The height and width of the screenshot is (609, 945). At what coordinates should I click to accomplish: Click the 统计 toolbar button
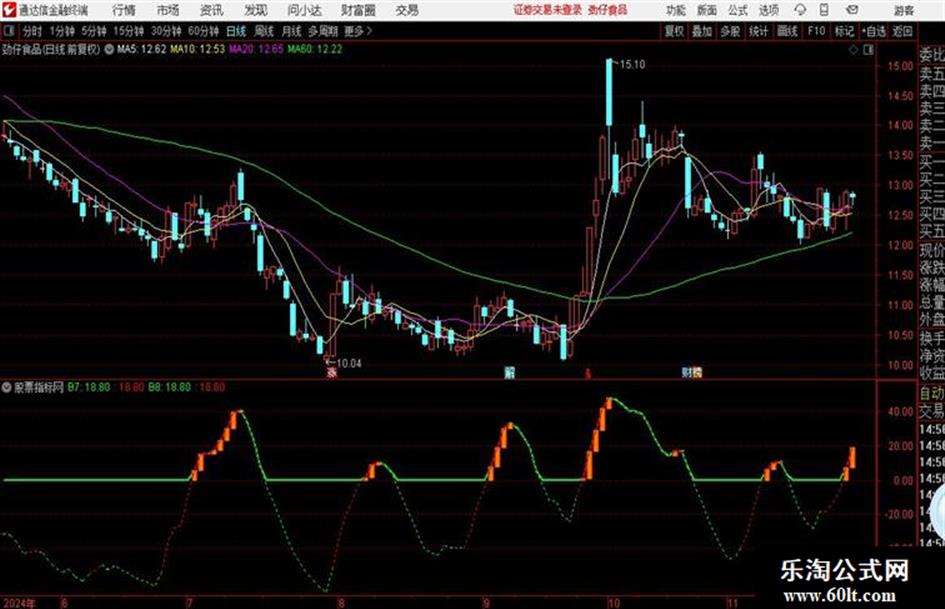click(758, 31)
